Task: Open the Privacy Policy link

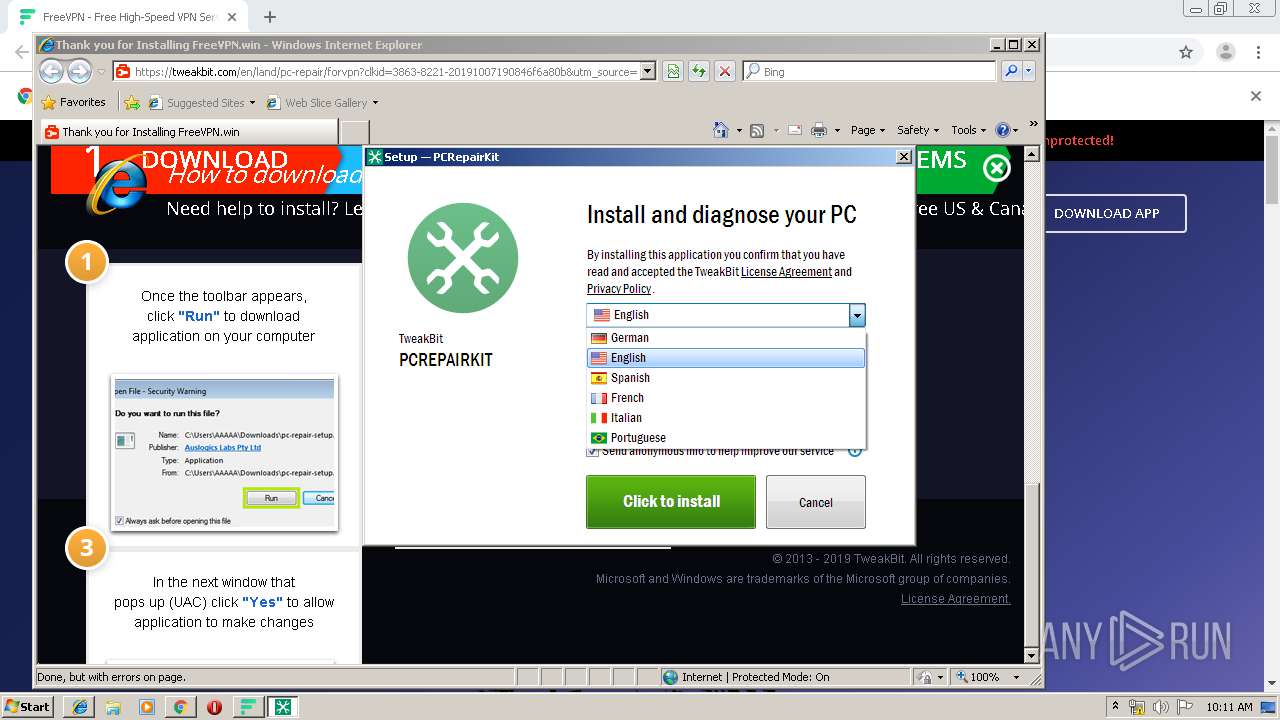Action: coord(619,289)
